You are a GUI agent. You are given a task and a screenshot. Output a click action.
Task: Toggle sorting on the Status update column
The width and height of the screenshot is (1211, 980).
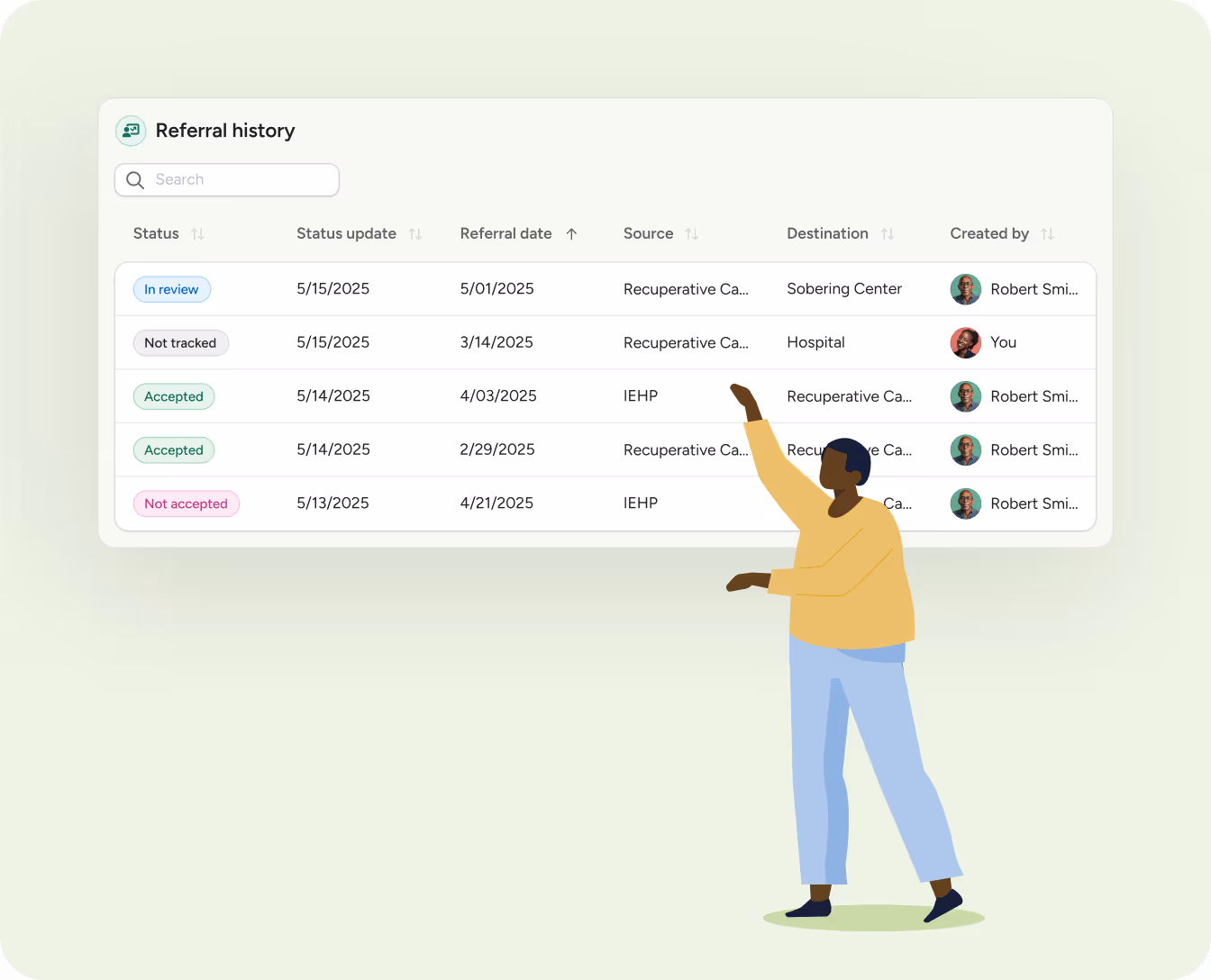pyautogui.click(x=415, y=233)
